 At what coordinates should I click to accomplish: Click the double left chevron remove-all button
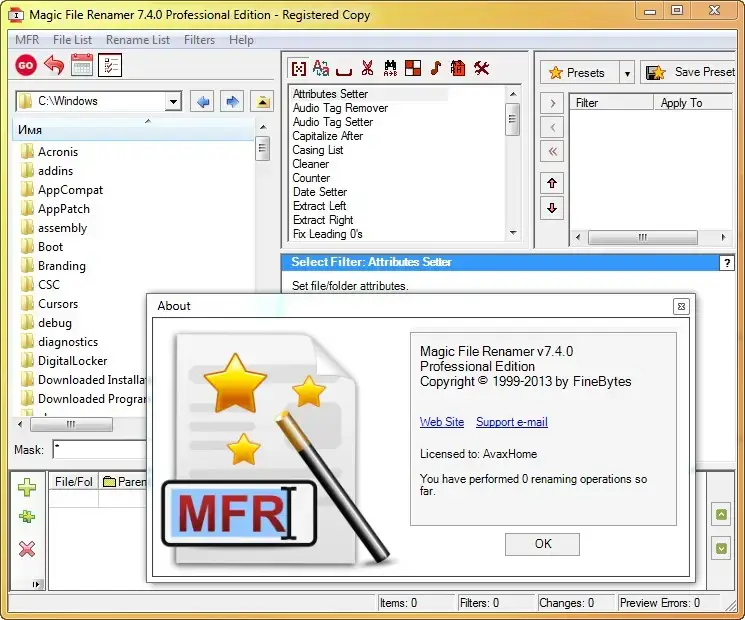click(x=552, y=152)
